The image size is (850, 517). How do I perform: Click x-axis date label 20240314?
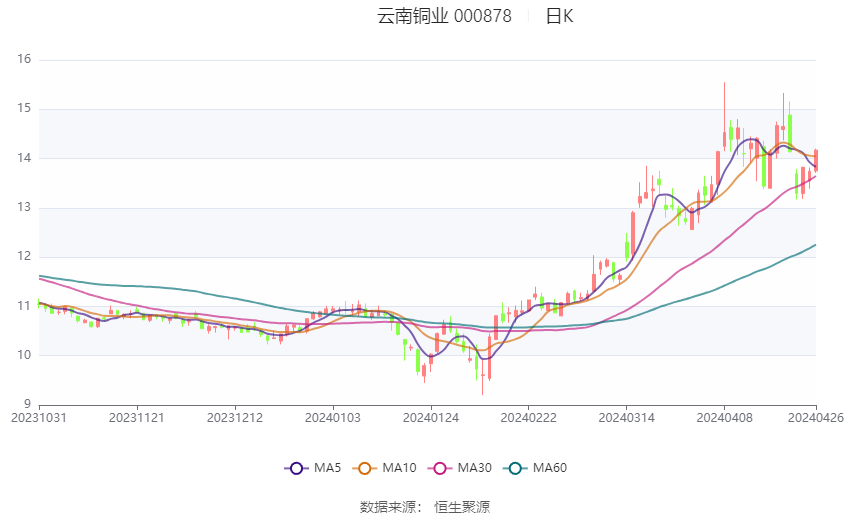coord(627,418)
